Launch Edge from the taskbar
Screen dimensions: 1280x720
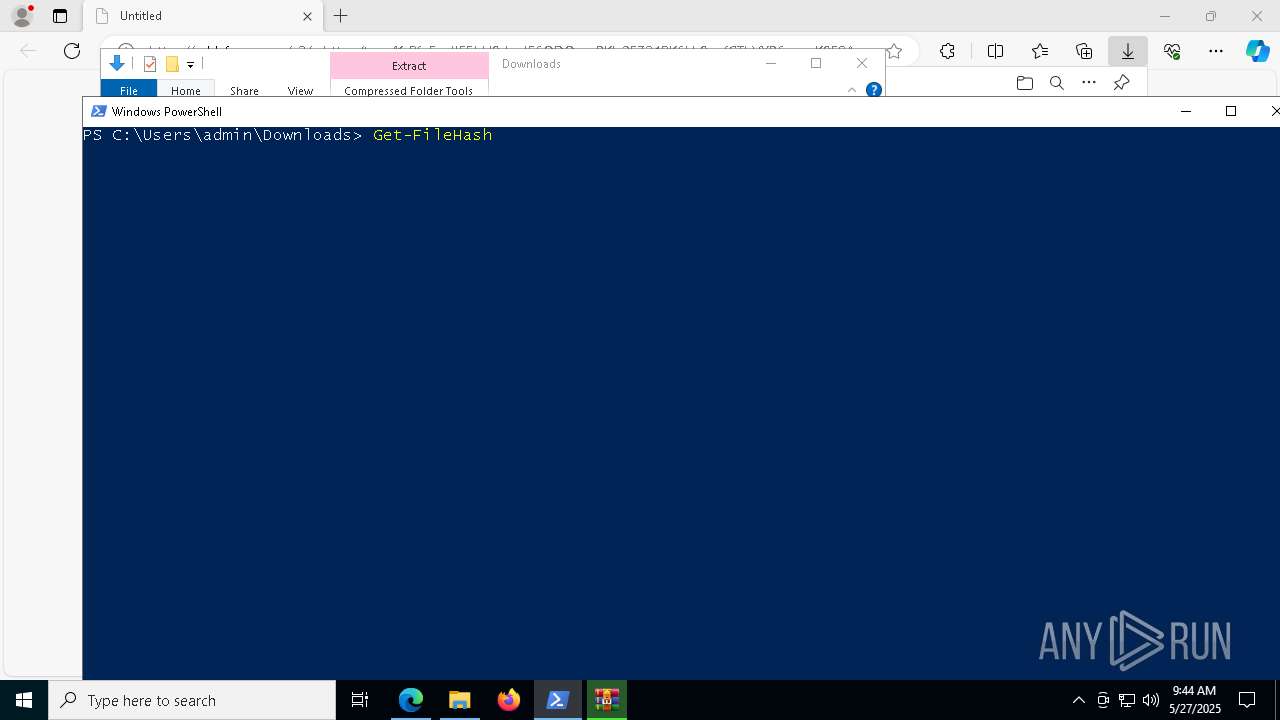tap(411, 700)
